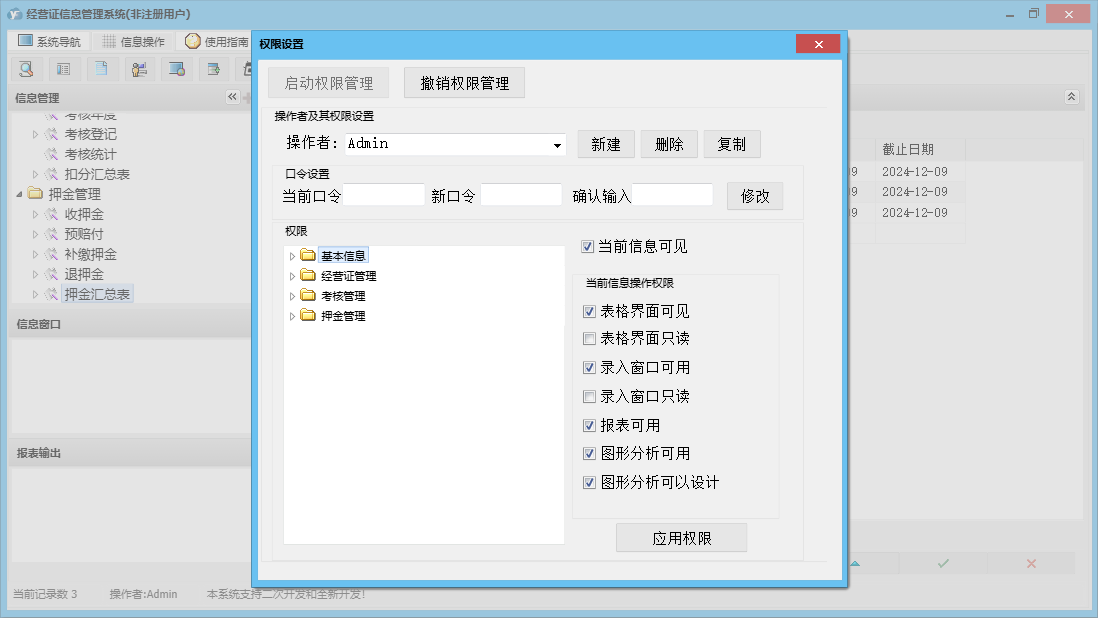Expand the 收押金 sidebar node arrow

click(x=35, y=214)
